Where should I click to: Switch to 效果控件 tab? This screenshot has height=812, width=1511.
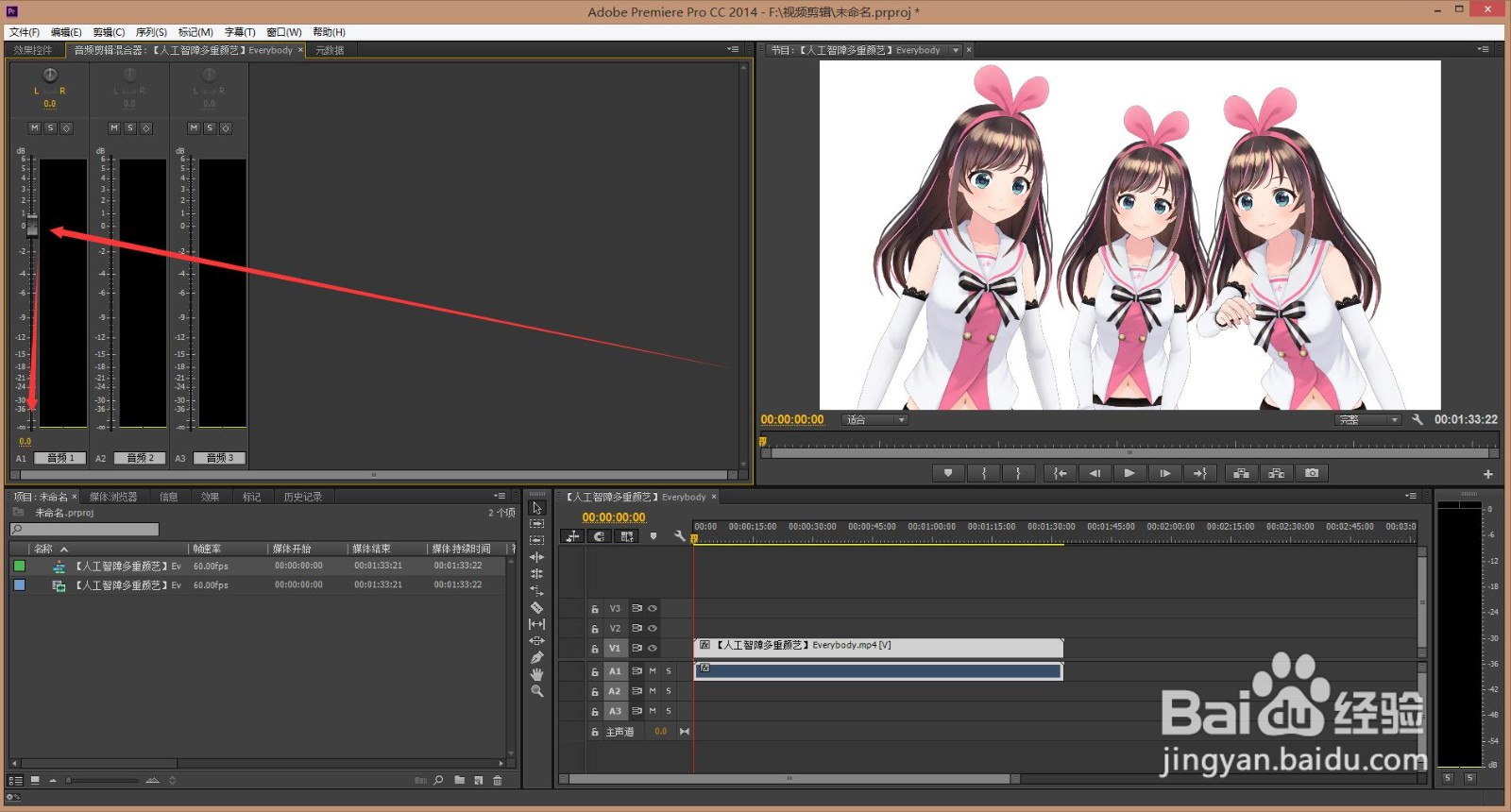point(33,50)
